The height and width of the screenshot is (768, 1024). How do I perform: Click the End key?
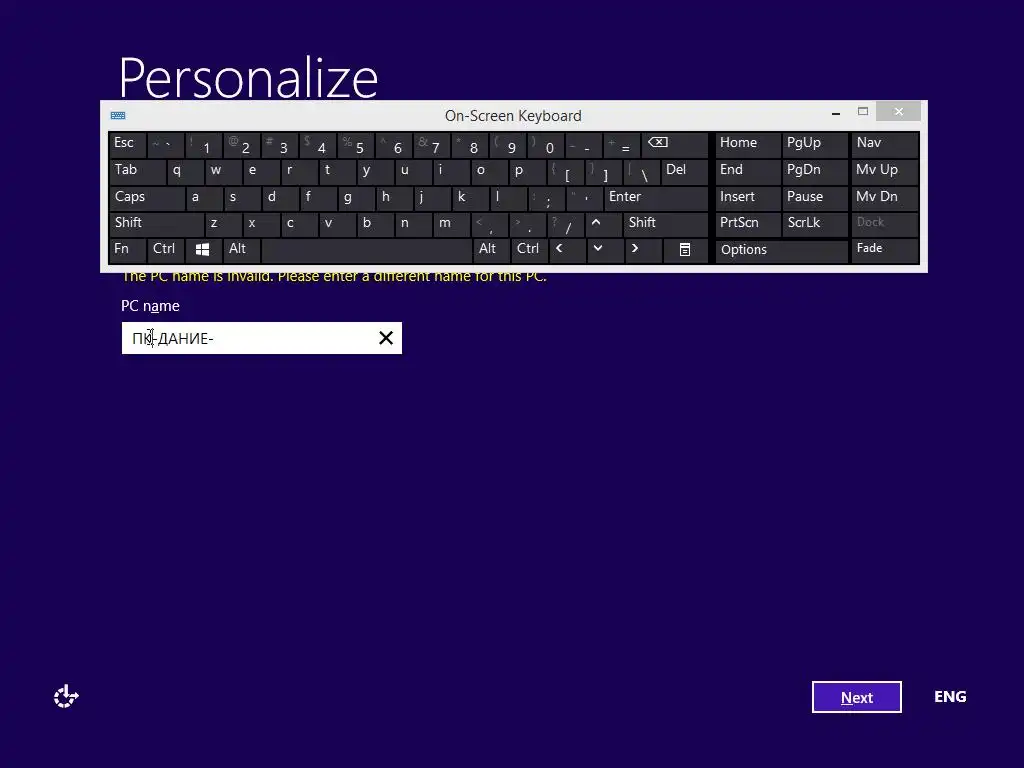[x=747, y=172]
